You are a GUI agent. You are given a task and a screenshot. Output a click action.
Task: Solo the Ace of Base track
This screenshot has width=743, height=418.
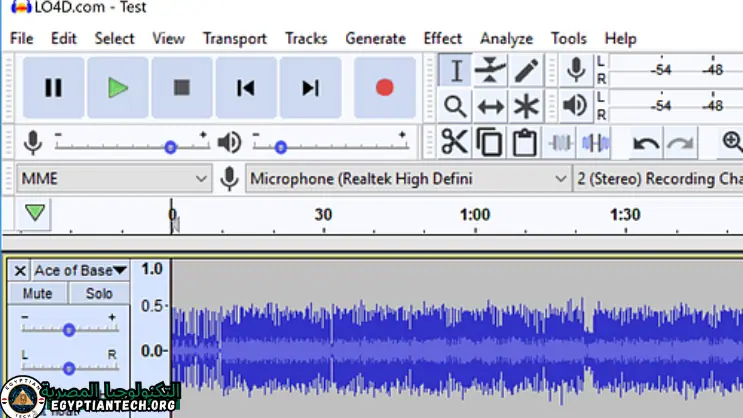(99, 293)
